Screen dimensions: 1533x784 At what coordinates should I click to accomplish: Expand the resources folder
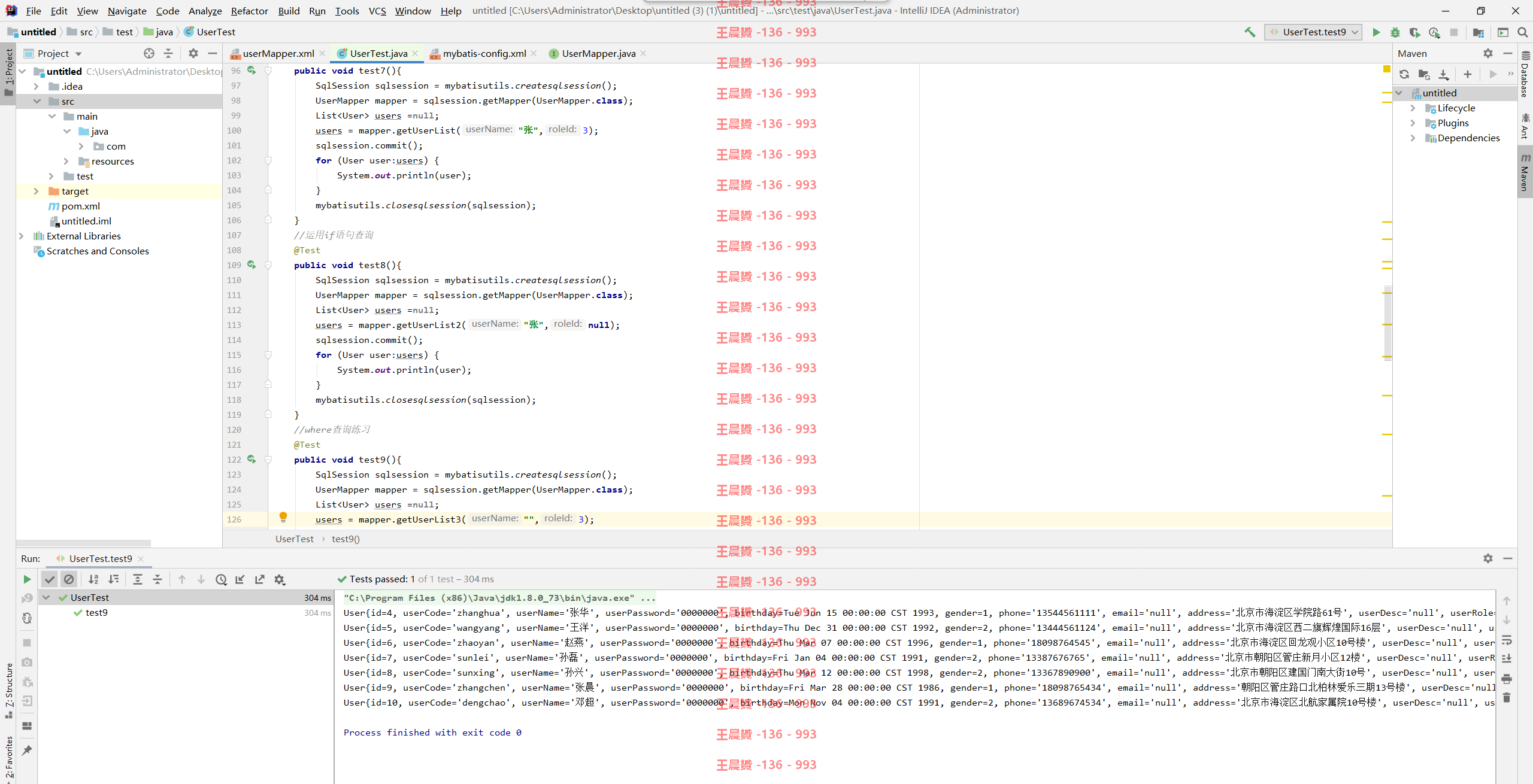[x=66, y=161]
